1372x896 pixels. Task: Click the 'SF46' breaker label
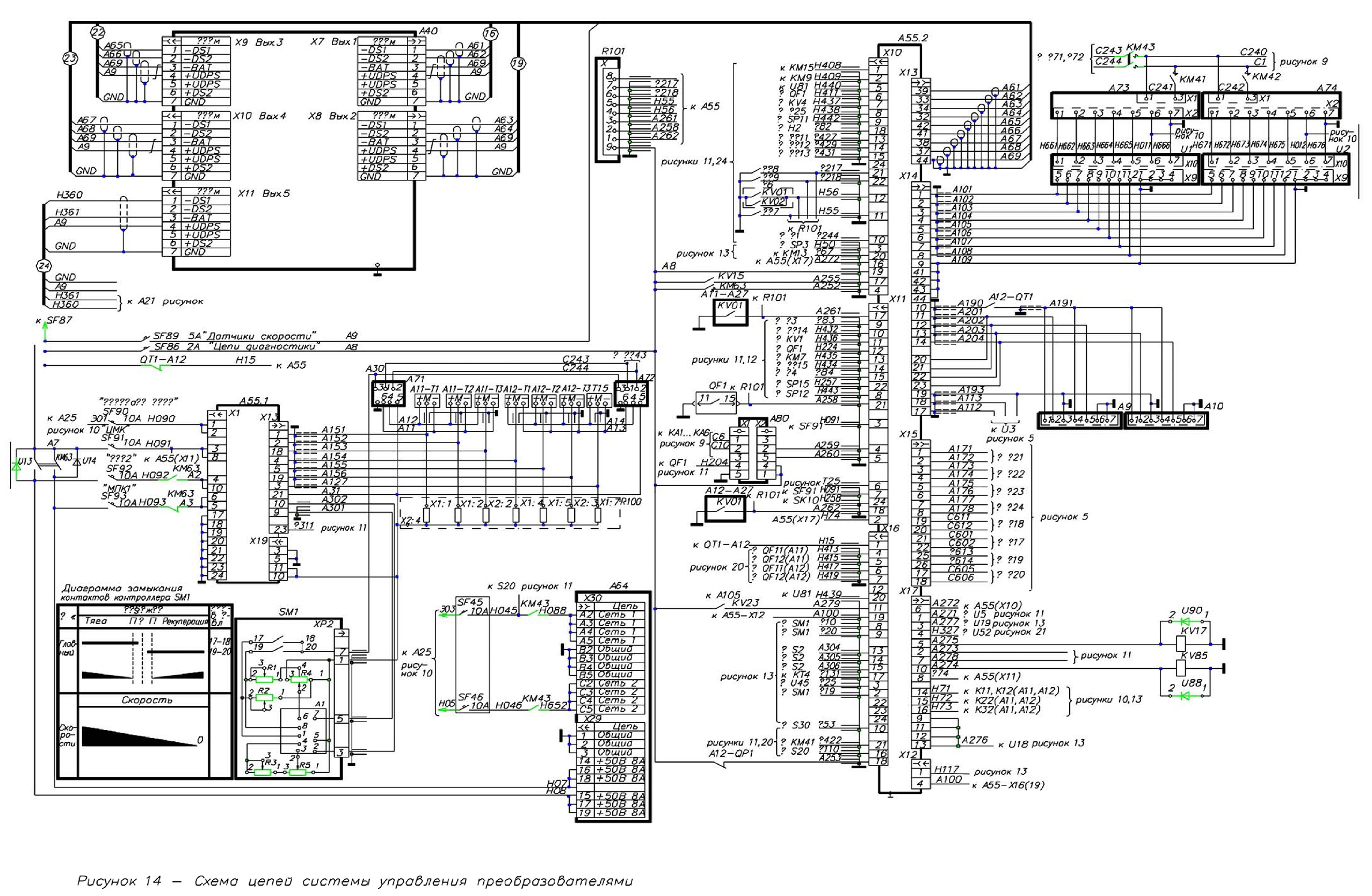[x=470, y=697]
